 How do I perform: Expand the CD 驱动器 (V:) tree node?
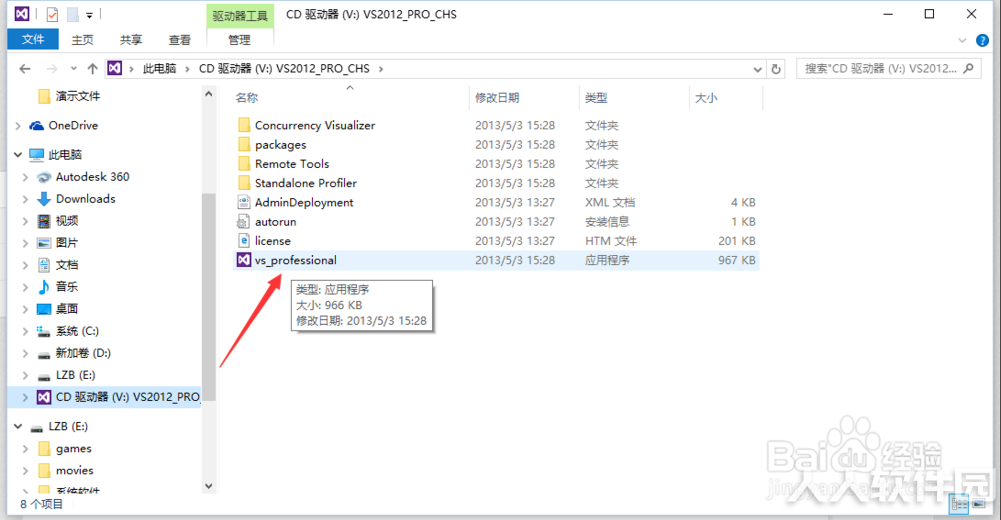25,397
